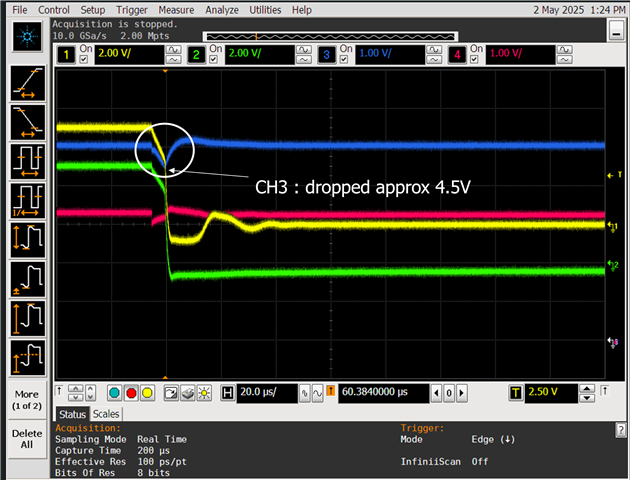The height and width of the screenshot is (480, 630).
Task: Open channel 3 setup button
Action: pos(327,55)
